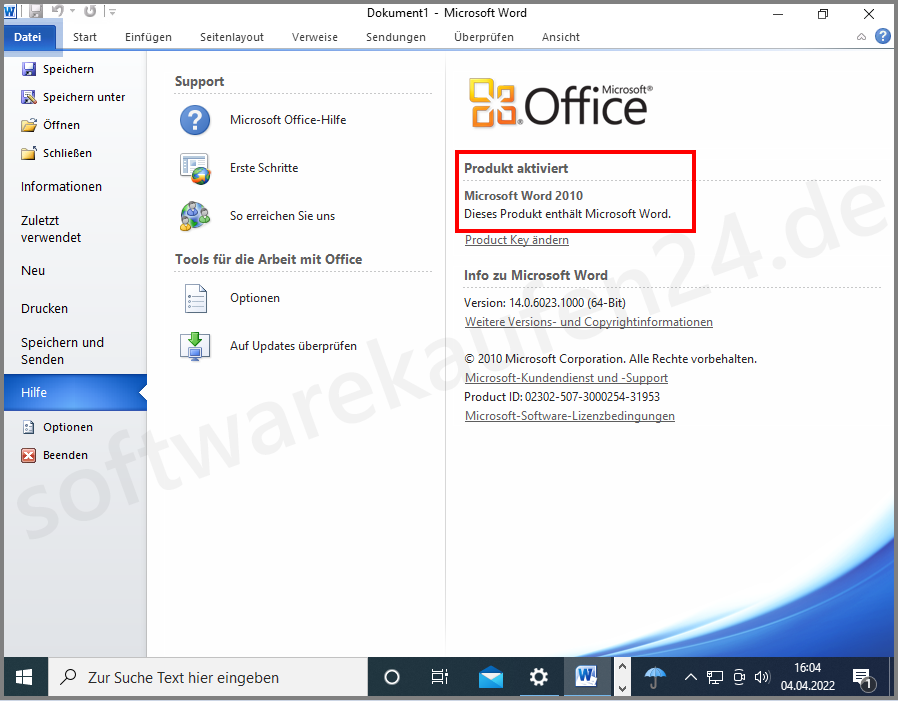Viewport: 898px width, 701px height.
Task: Click the quick access Undo icon
Action: [x=57, y=11]
